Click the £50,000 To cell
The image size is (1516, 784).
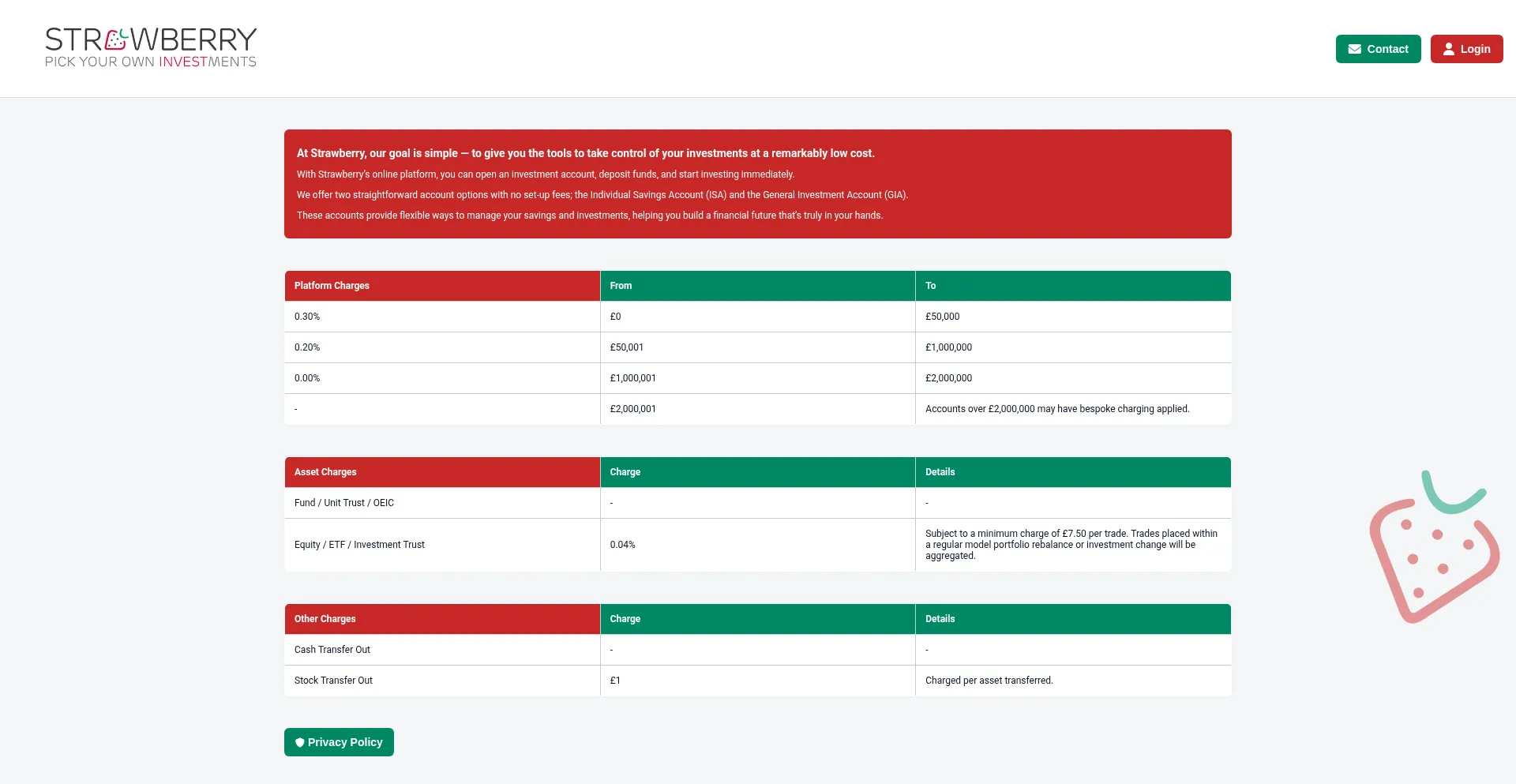point(1073,317)
